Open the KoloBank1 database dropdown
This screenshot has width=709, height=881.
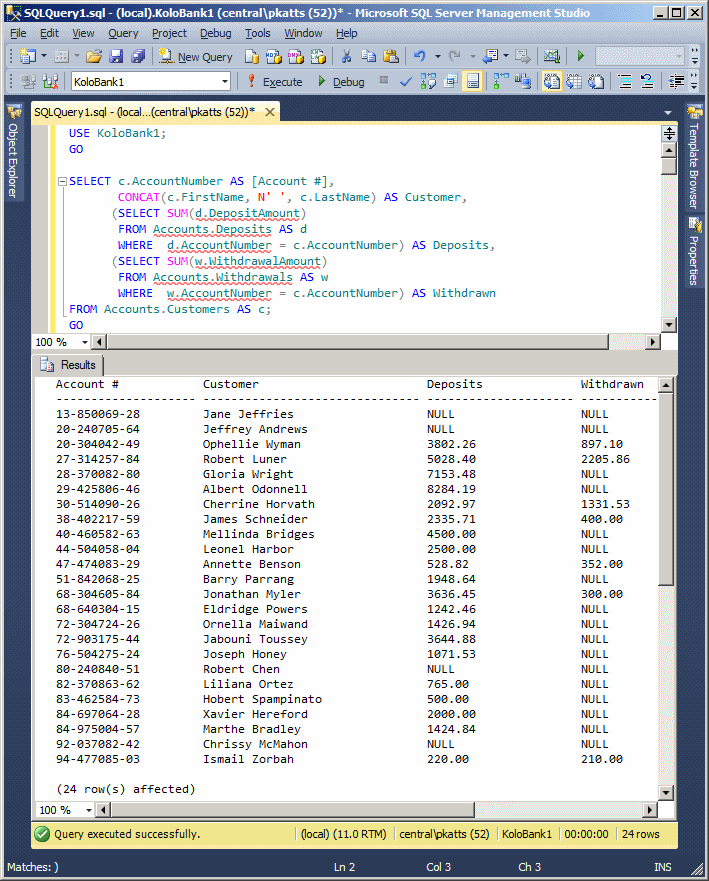coord(225,81)
